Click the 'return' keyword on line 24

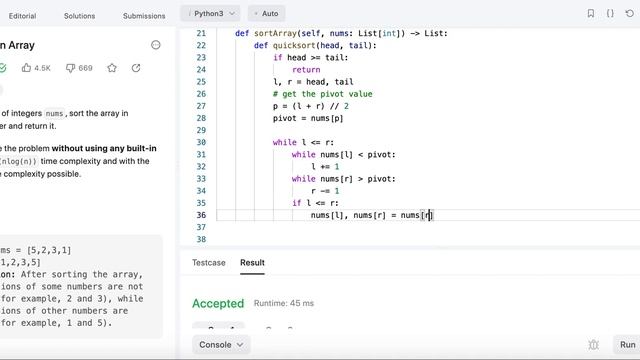tap(306, 69)
